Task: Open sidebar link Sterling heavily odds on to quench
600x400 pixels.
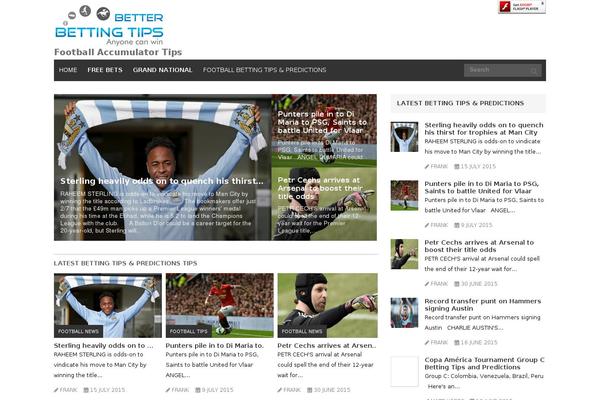Action: (484, 129)
